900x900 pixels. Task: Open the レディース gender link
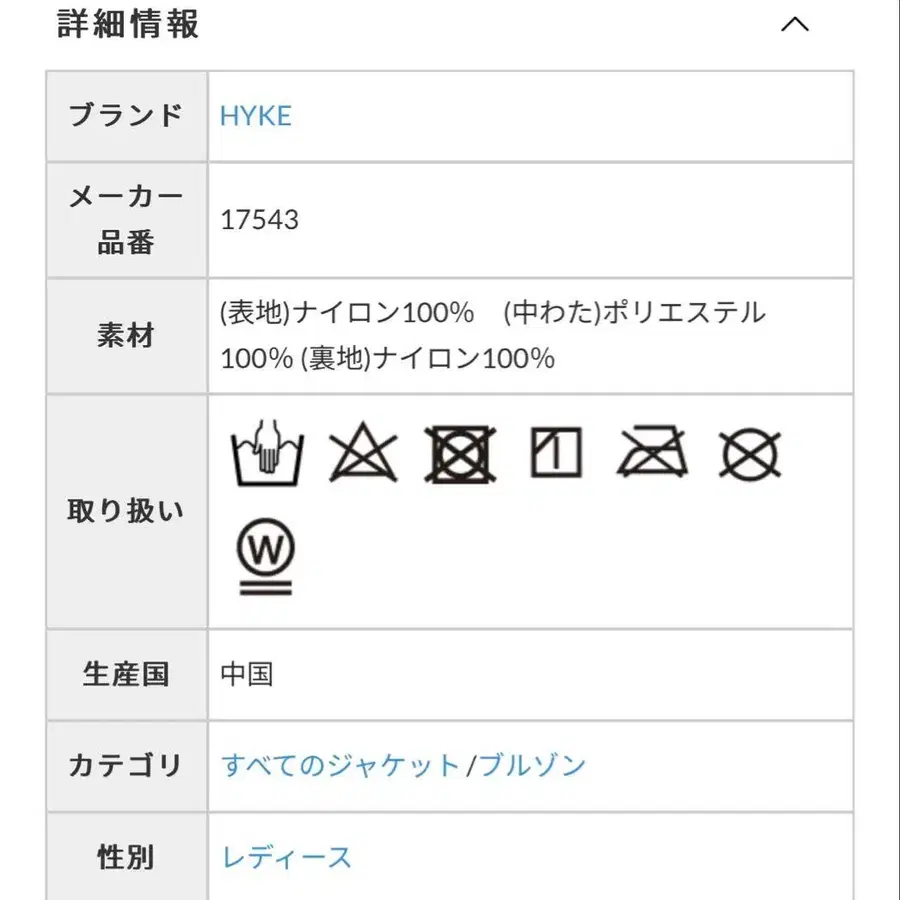coord(287,857)
